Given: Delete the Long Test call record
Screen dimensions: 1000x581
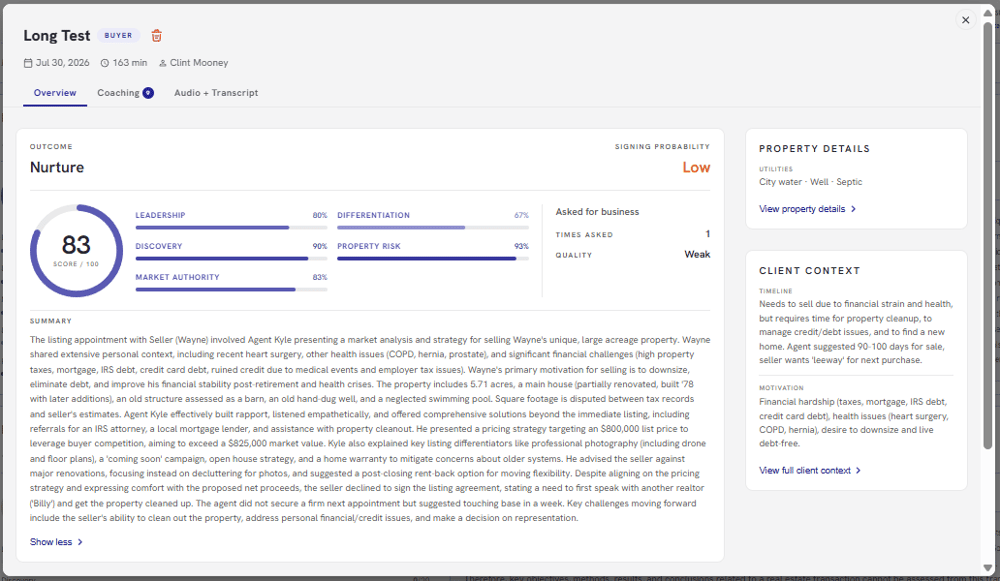Looking at the screenshot, I should point(156,36).
